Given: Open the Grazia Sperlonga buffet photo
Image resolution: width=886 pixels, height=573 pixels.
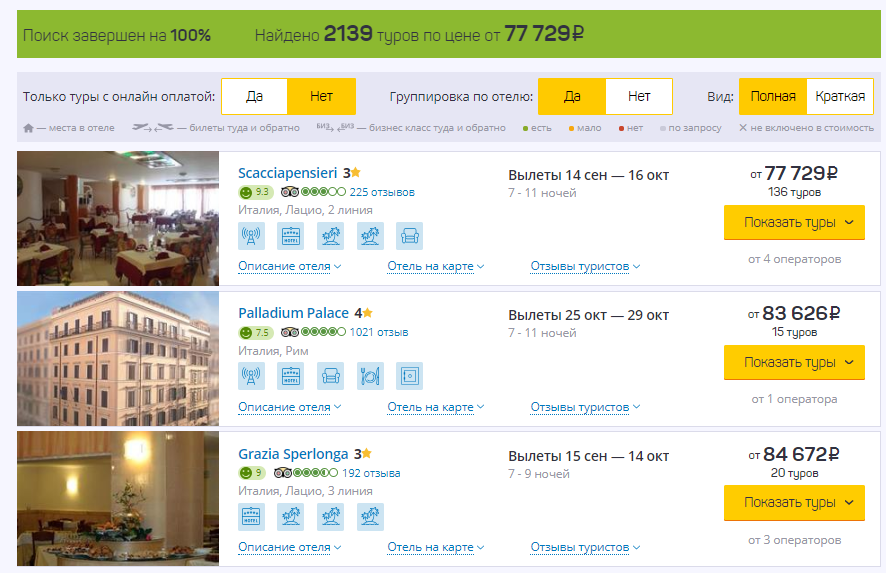Looking at the screenshot, I should [118, 498].
